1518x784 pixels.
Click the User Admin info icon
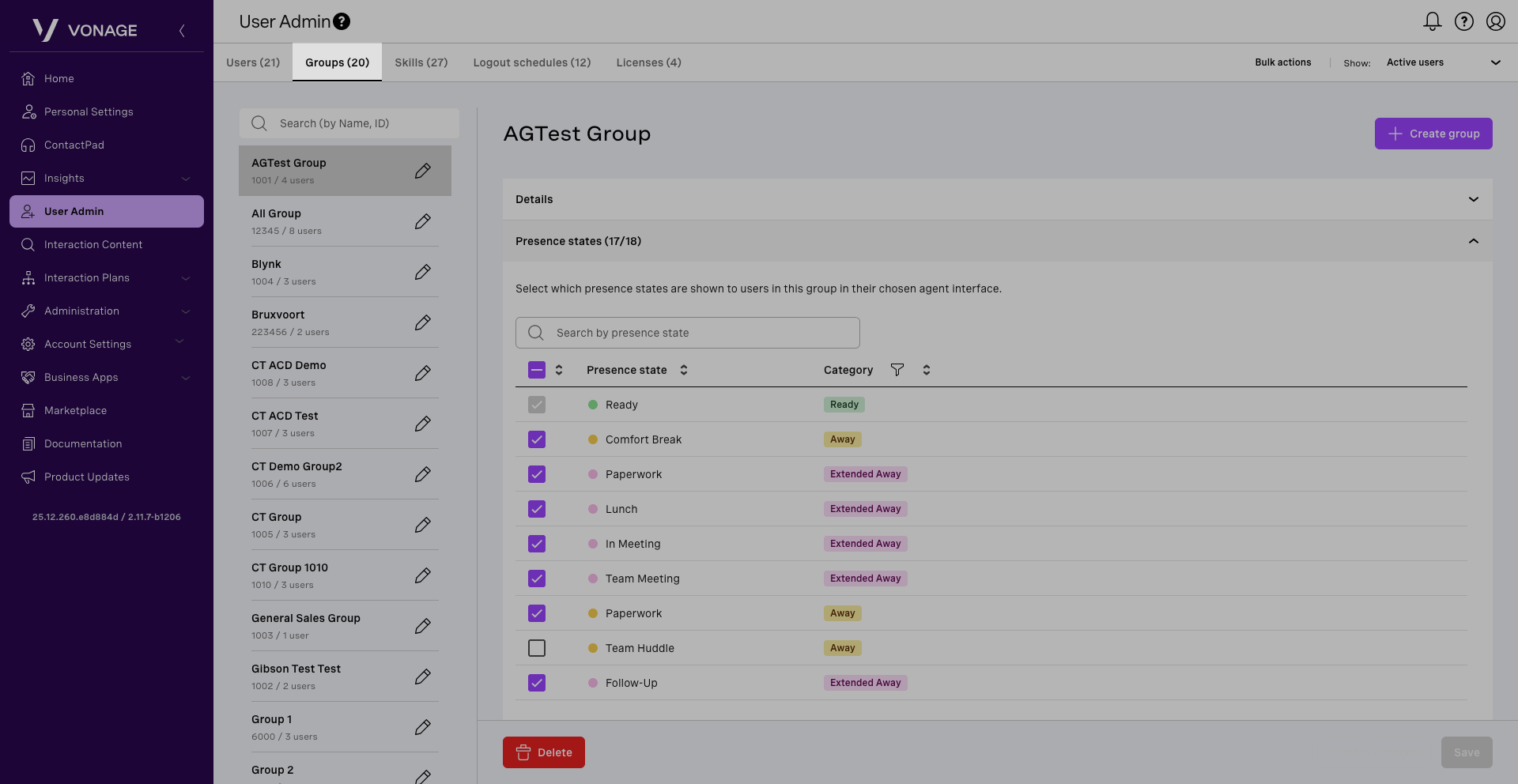(342, 21)
